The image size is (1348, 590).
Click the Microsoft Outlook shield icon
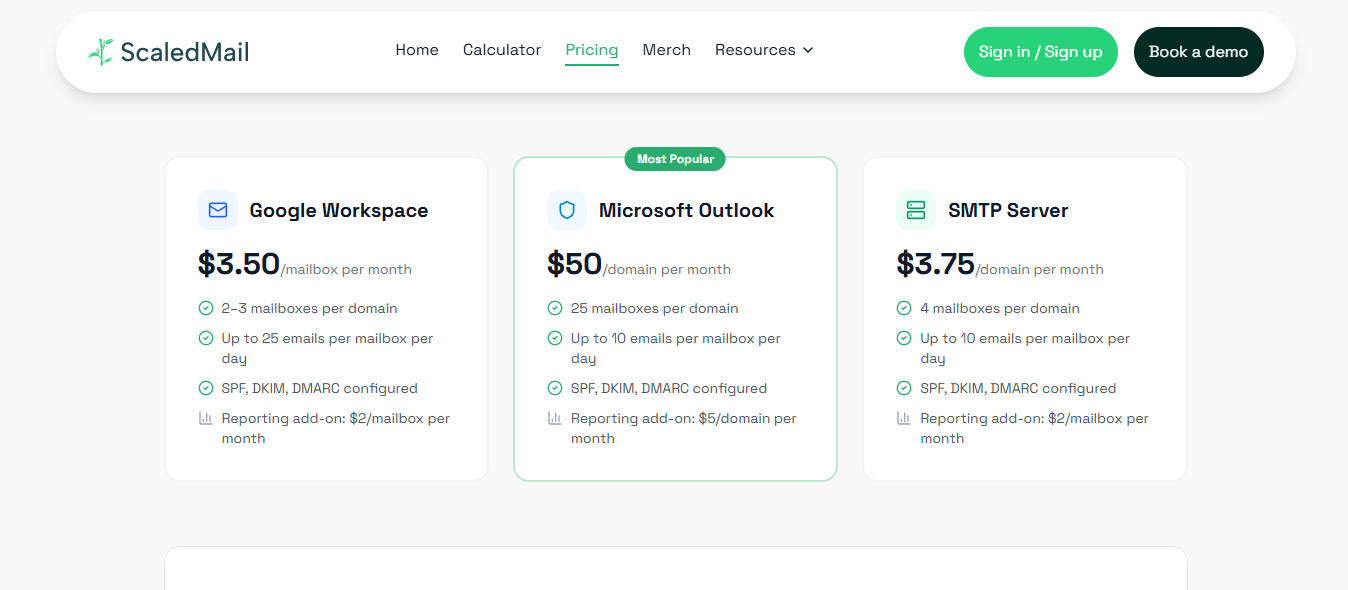click(x=567, y=210)
